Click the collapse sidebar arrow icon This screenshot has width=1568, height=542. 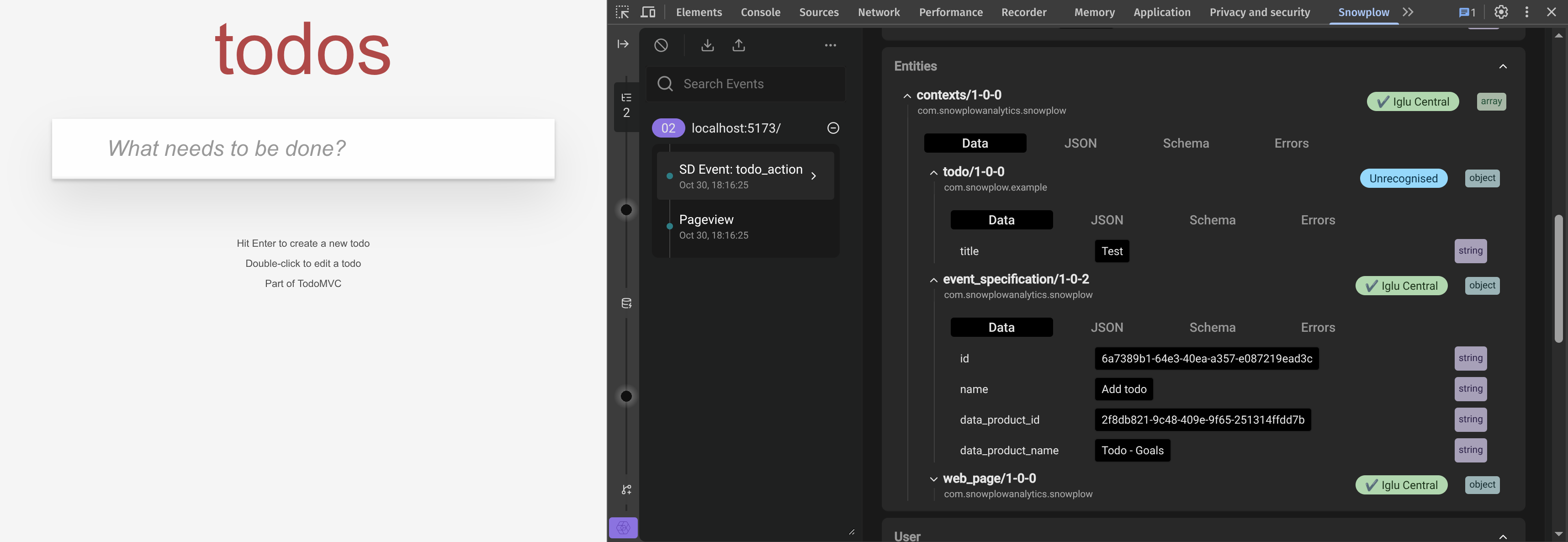coord(623,44)
